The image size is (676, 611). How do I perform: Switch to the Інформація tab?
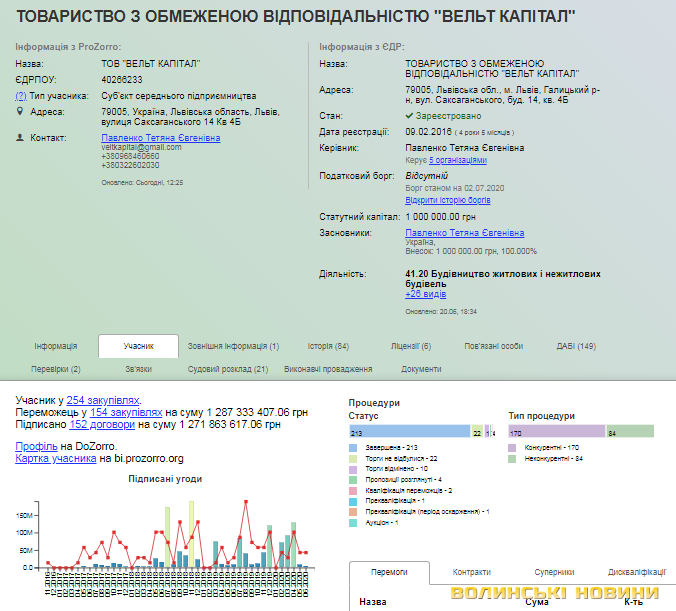click(55, 346)
